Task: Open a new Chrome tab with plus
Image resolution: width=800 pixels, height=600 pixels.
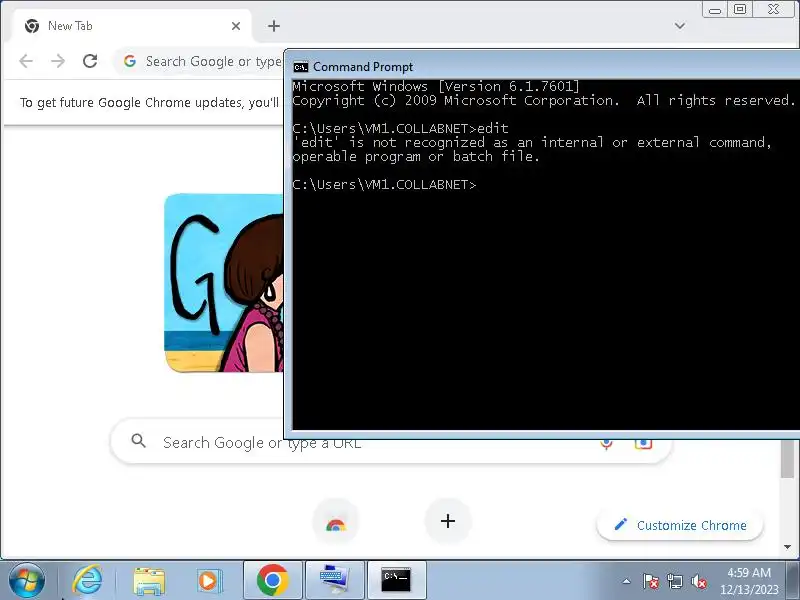Action: point(274,26)
